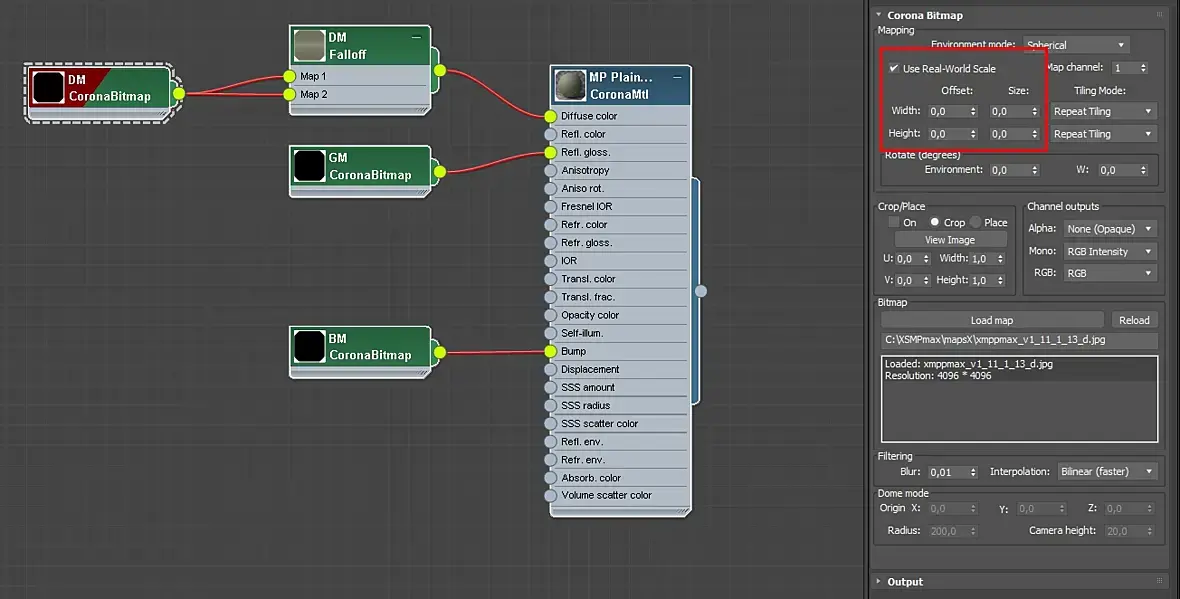Image resolution: width=1180 pixels, height=599 pixels.
Task: Click the Refr. color input socket
Action: click(551, 224)
